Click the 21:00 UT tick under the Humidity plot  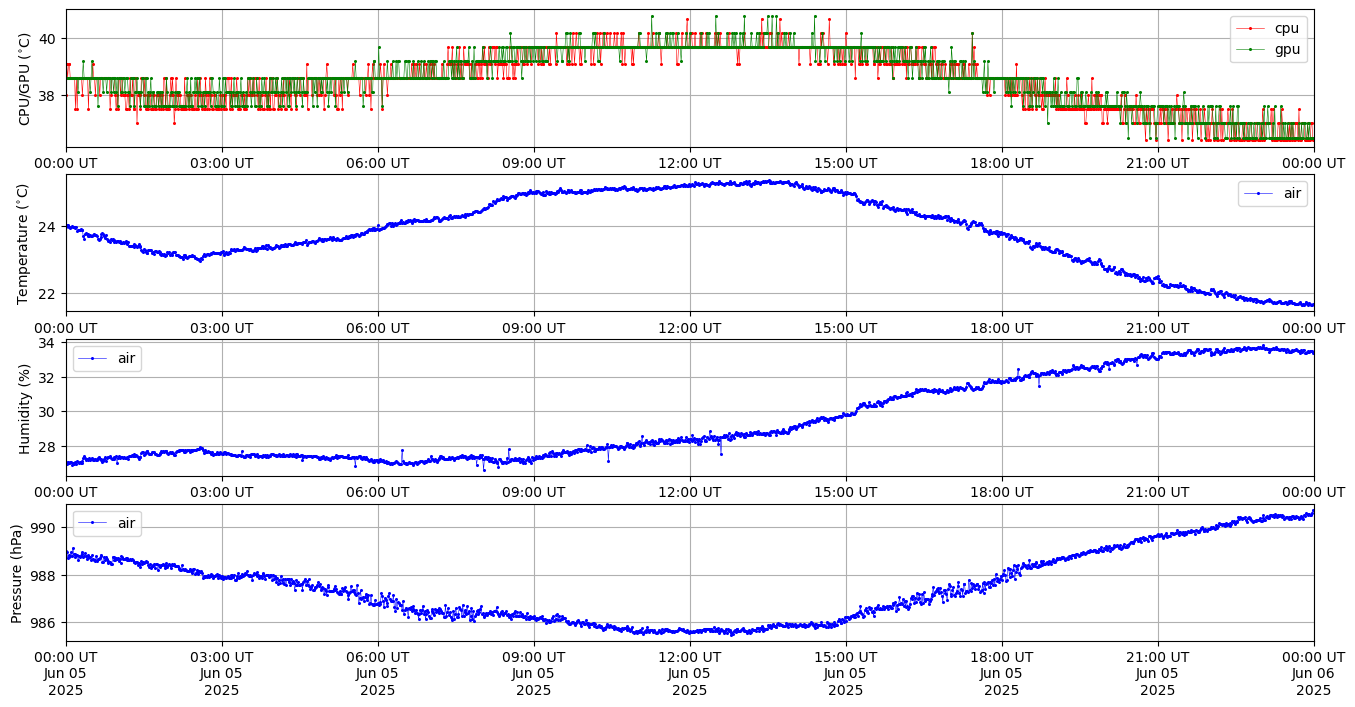(1157, 492)
